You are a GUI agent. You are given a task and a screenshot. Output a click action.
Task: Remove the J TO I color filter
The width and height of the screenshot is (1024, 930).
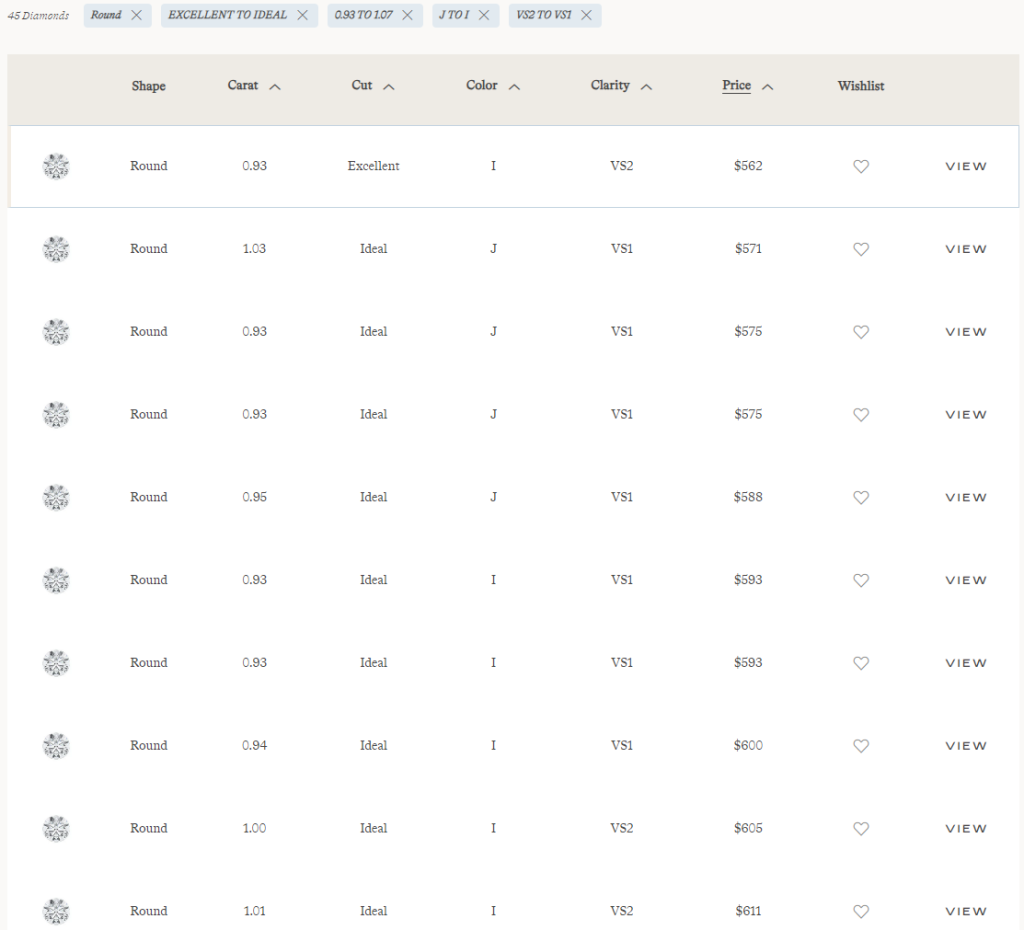483,15
